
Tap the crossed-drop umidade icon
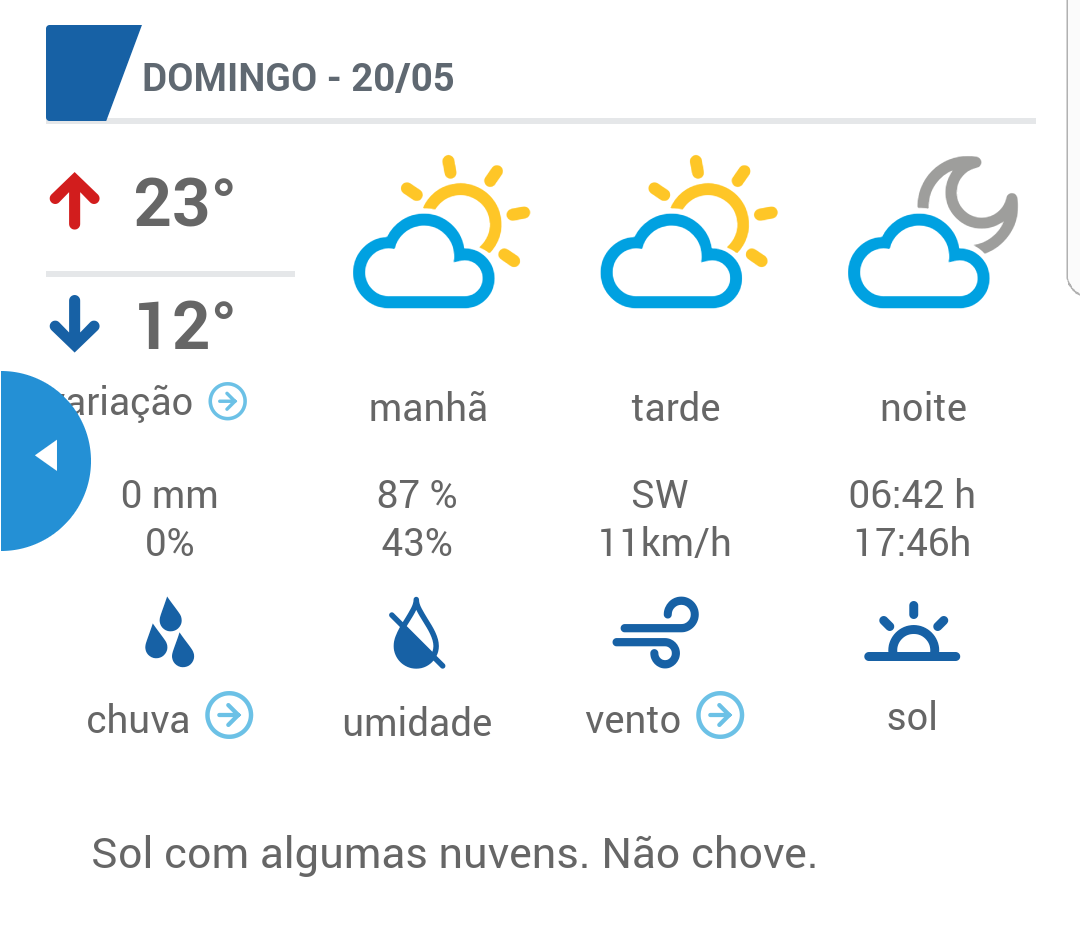[417, 632]
